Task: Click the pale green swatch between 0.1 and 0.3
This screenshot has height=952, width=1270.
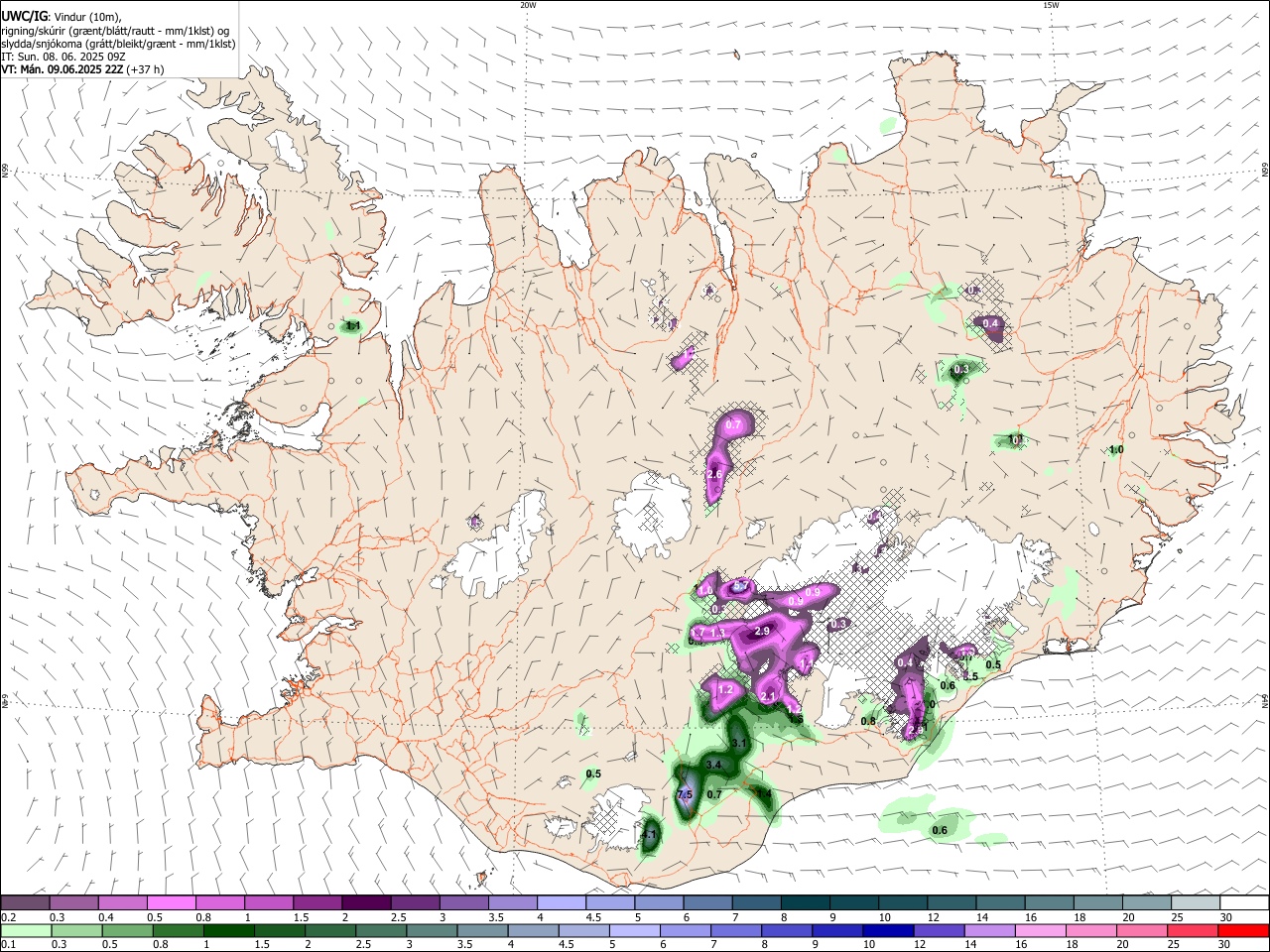Action: click(x=25, y=930)
